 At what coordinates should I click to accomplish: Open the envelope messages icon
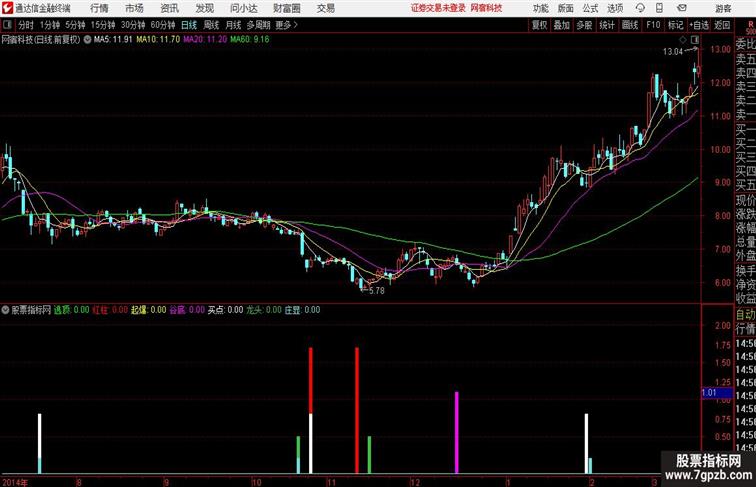682,8
